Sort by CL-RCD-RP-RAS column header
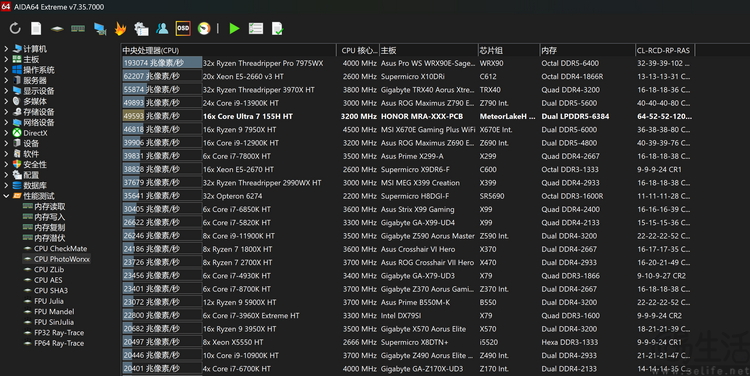 tap(665, 50)
